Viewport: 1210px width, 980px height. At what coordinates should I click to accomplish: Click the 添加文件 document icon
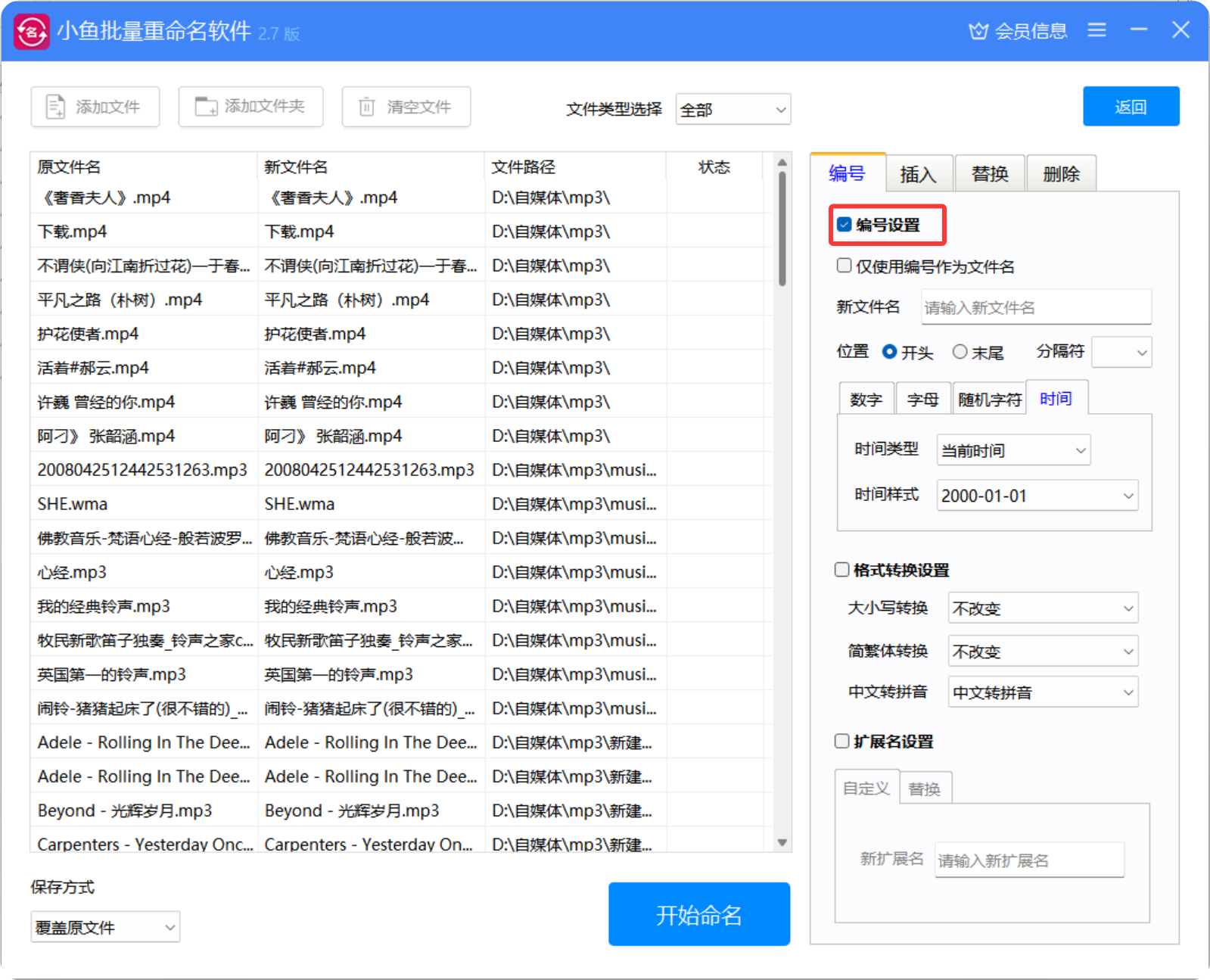tap(56, 107)
